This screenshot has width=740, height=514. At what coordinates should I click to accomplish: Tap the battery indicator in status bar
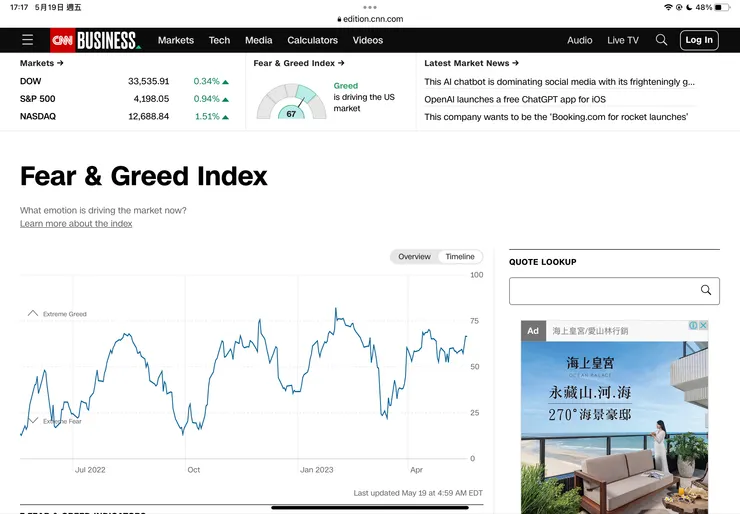(x=722, y=7)
